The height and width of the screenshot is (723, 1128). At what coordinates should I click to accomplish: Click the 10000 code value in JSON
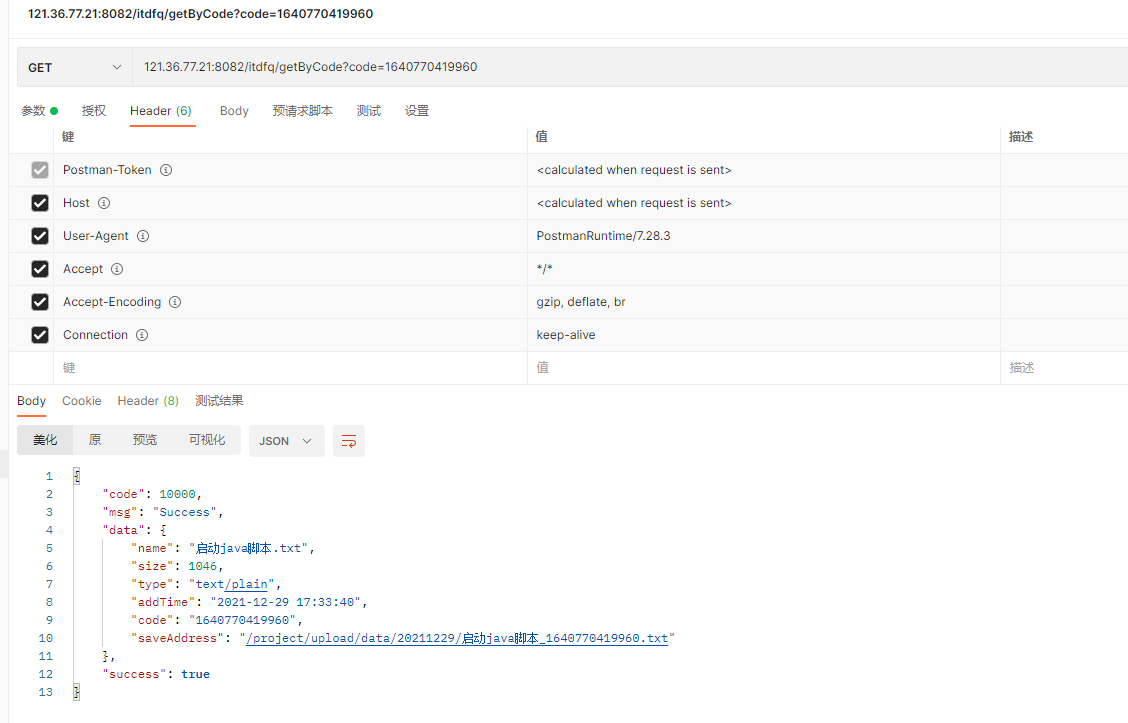pyautogui.click(x=178, y=494)
